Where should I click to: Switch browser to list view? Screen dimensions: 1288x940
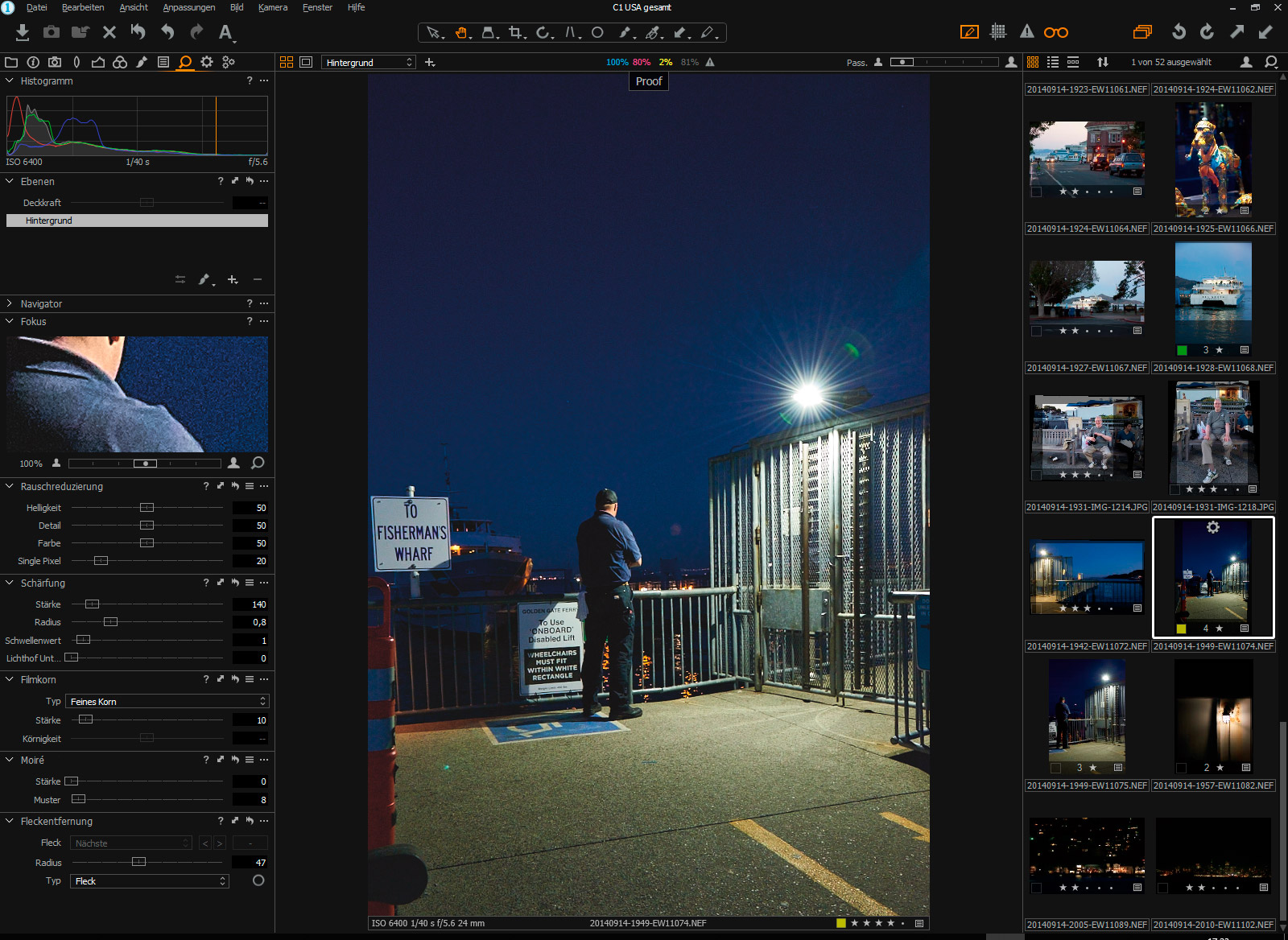[x=1053, y=62]
